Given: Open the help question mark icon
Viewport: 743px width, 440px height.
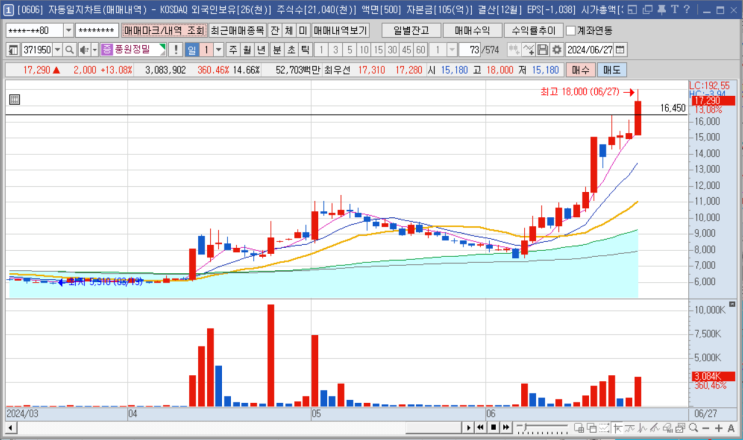Looking at the screenshot, I should (687, 9).
